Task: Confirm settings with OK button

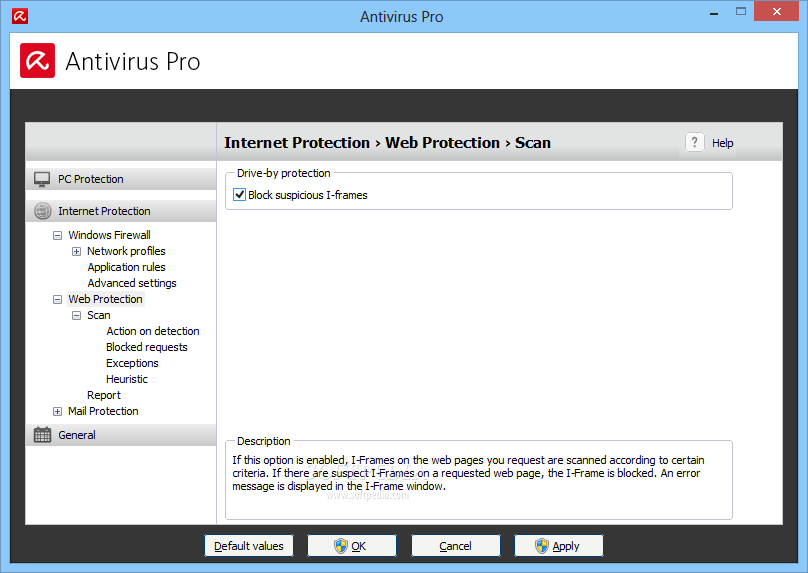Action: coord(352,546)
